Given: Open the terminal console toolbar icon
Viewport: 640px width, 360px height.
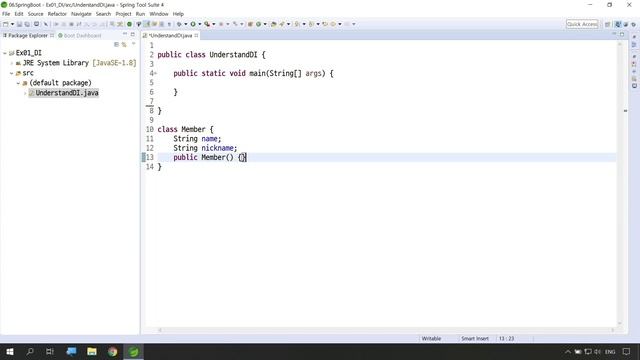Looking at the screenshot, I should tap(36, 24).
